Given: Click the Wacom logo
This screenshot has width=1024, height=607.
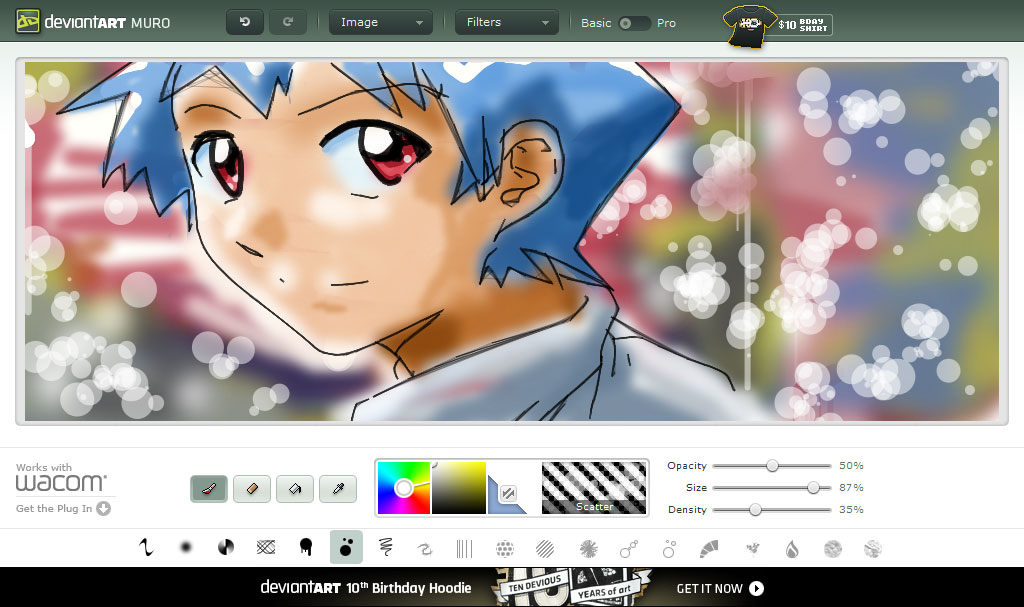Looking at the screenshot, I should click(61, 482).
